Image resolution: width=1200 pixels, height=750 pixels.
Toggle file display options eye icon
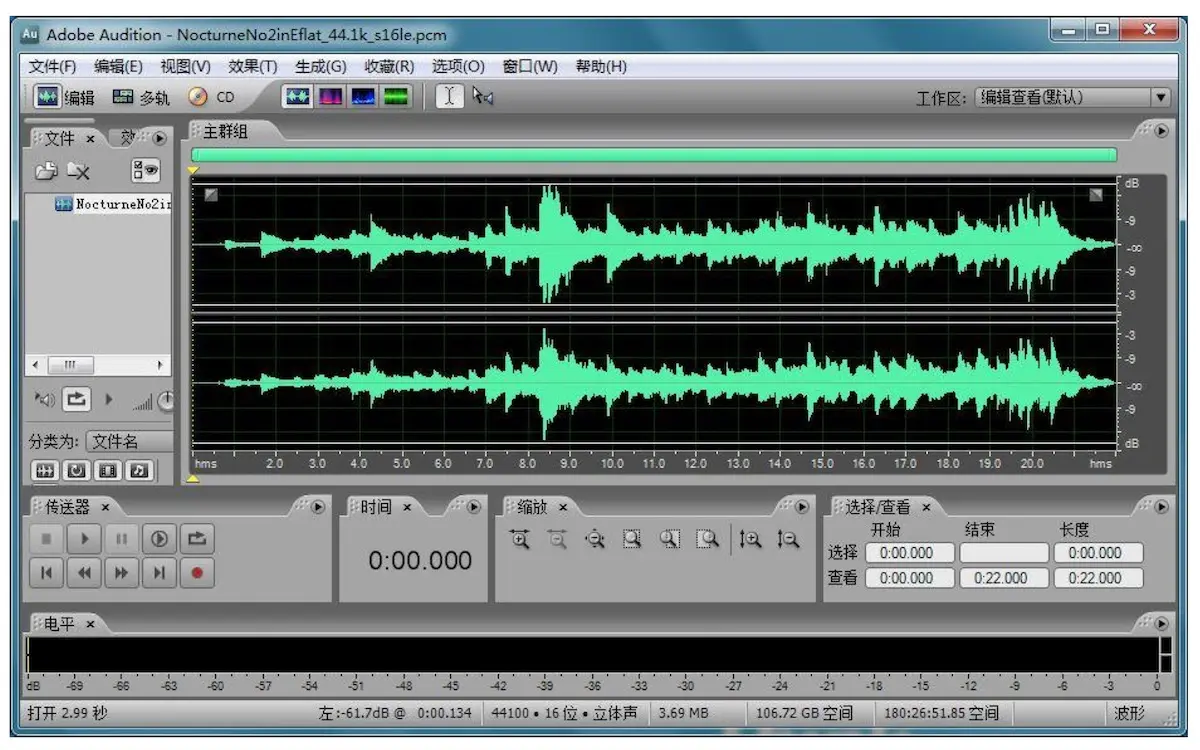(145, 171)
